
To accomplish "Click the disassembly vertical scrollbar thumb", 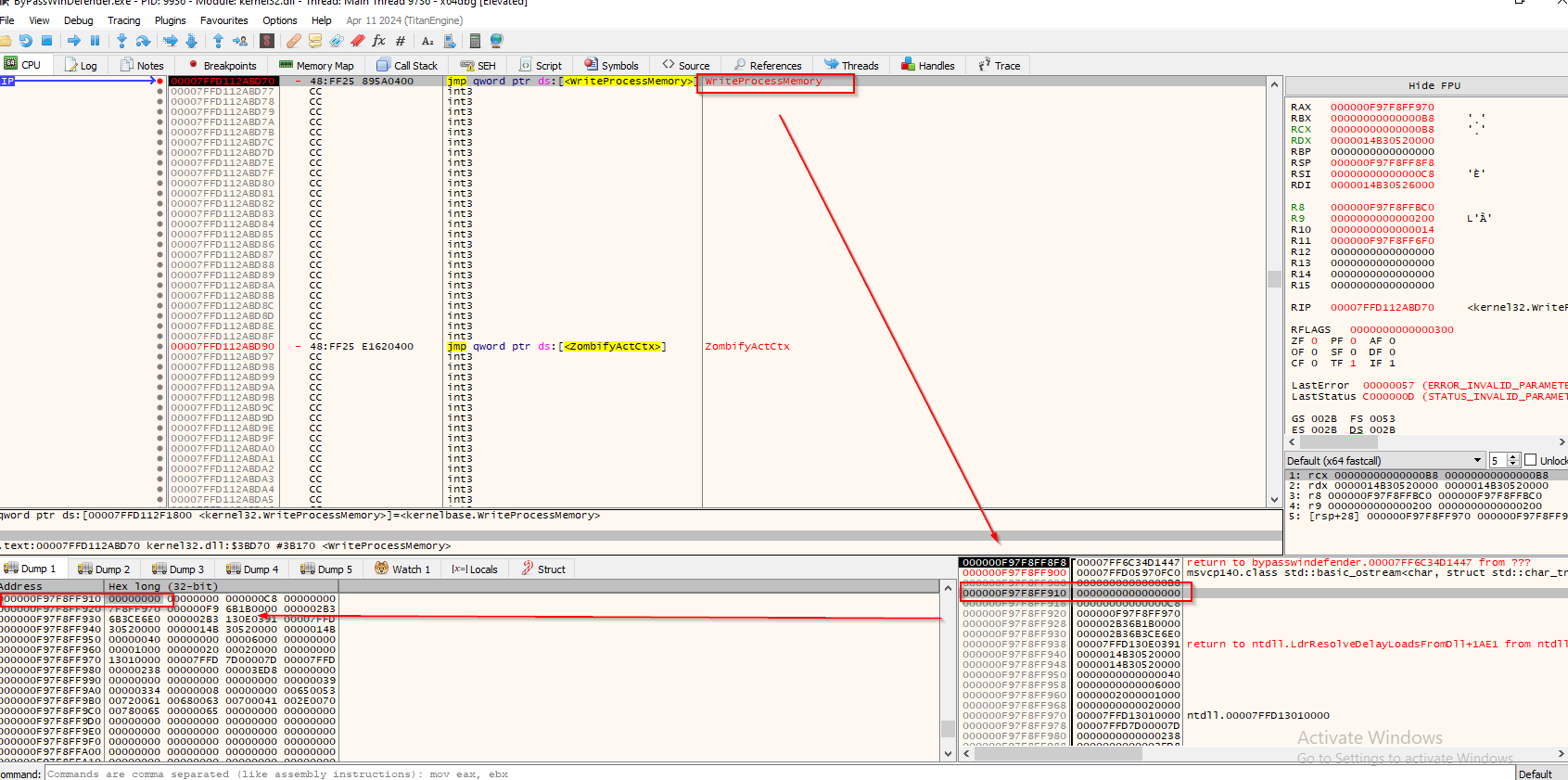I will pyautogui.click(x=1274, y=278).
